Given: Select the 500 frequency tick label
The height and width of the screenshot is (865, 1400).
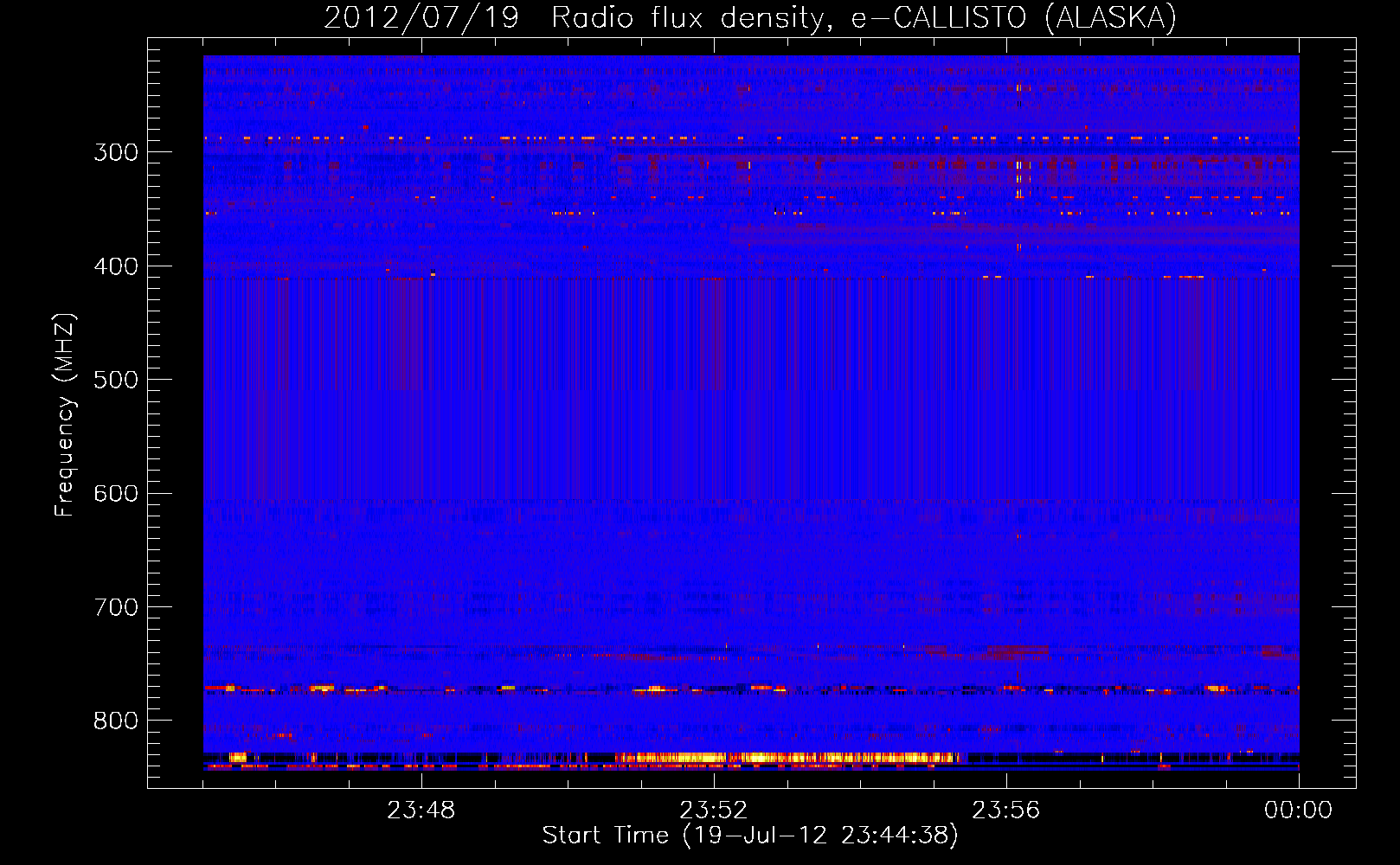Looking at the screenshot, I should (x=116, y=380).
